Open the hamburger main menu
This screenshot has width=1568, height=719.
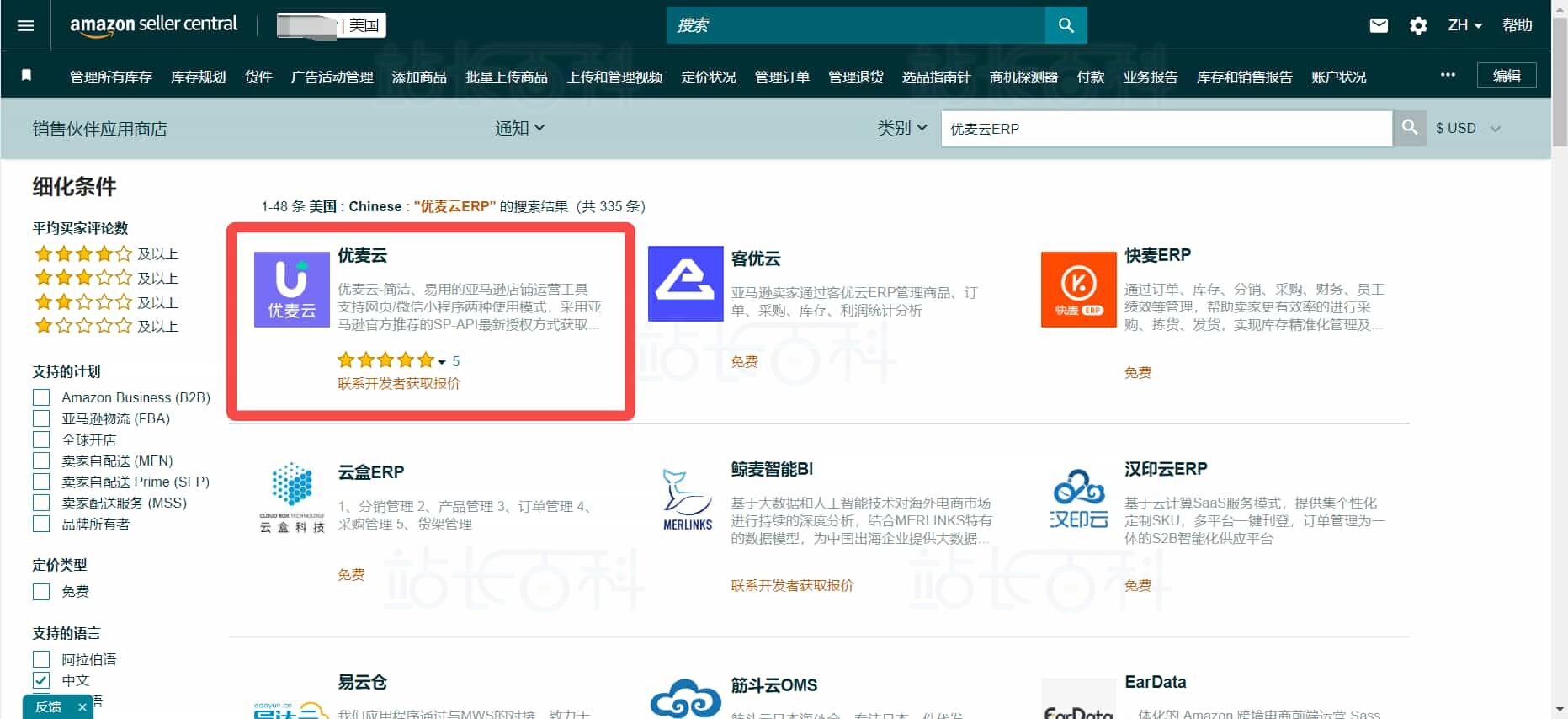[25, 25]
